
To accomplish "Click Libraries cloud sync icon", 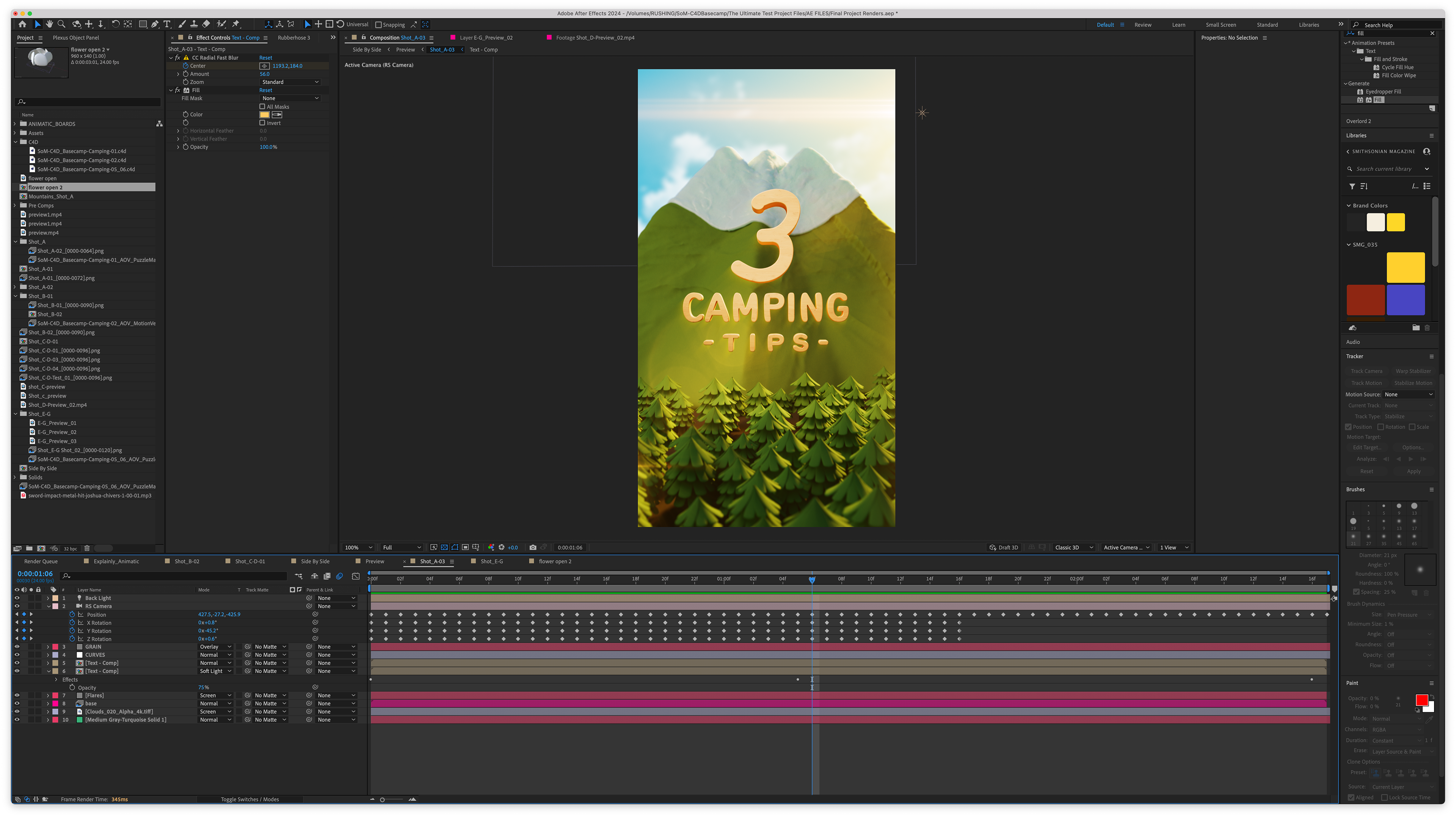I will (1352, 328).
